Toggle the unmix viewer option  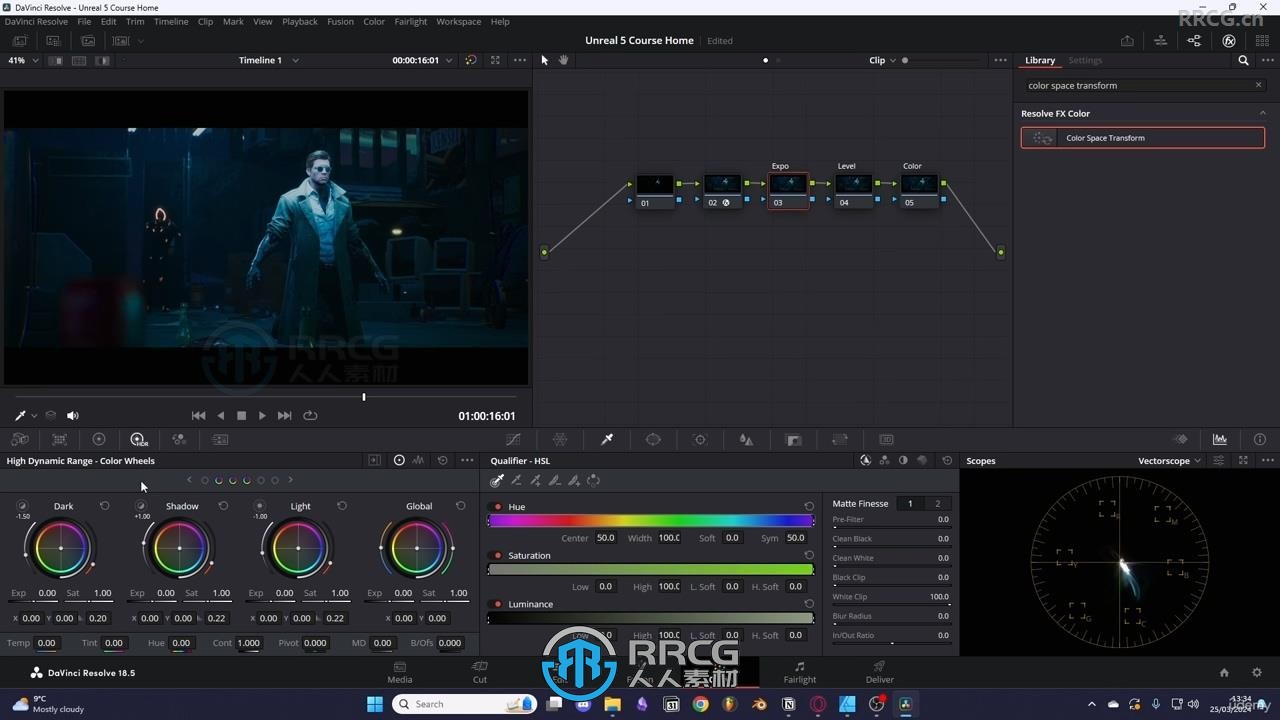pos(51,415)
